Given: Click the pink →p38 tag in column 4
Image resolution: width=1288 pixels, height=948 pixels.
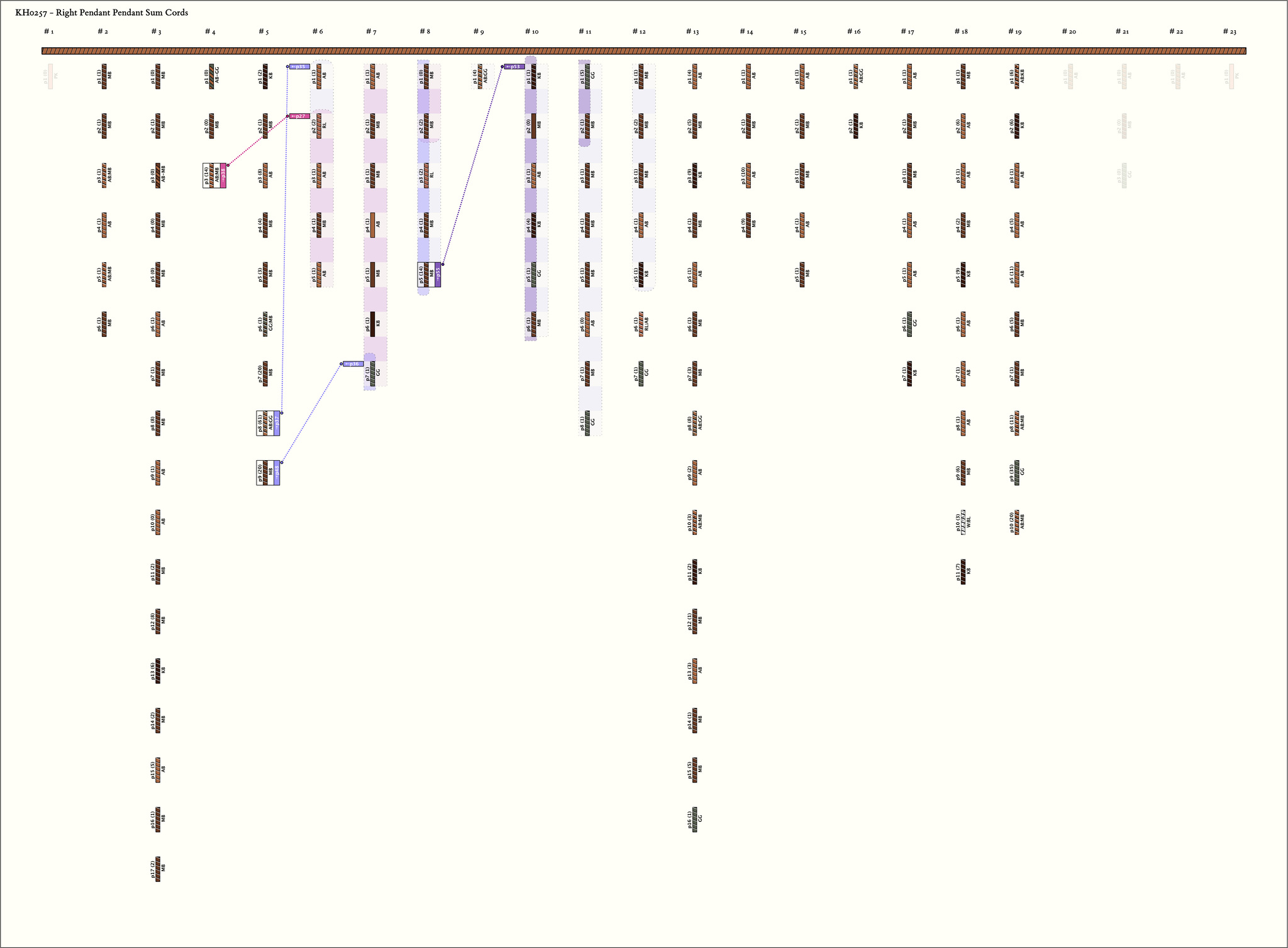Looking at the screenshot, I should click(223, 175).
